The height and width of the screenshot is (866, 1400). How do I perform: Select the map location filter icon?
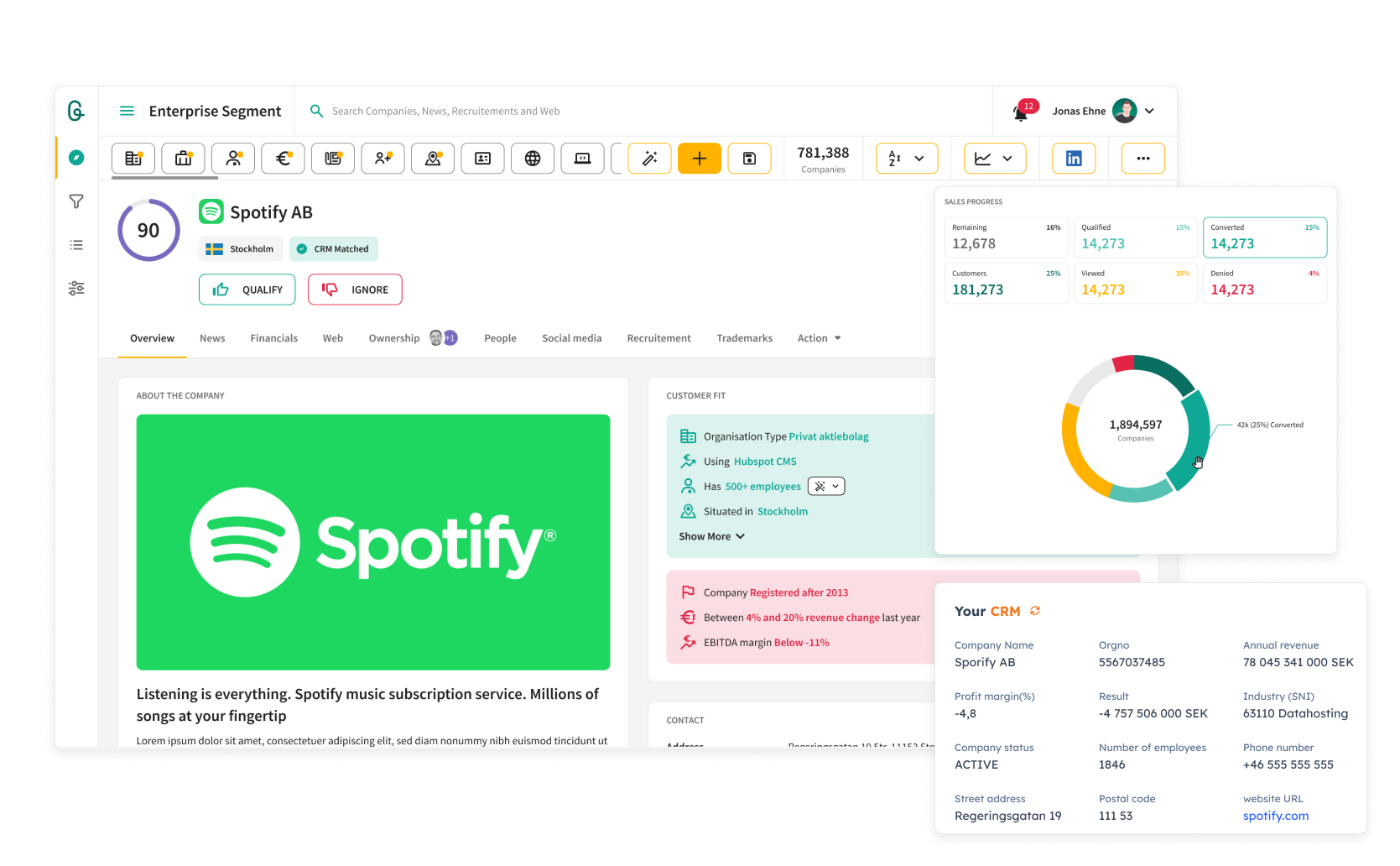click(433, 159)
